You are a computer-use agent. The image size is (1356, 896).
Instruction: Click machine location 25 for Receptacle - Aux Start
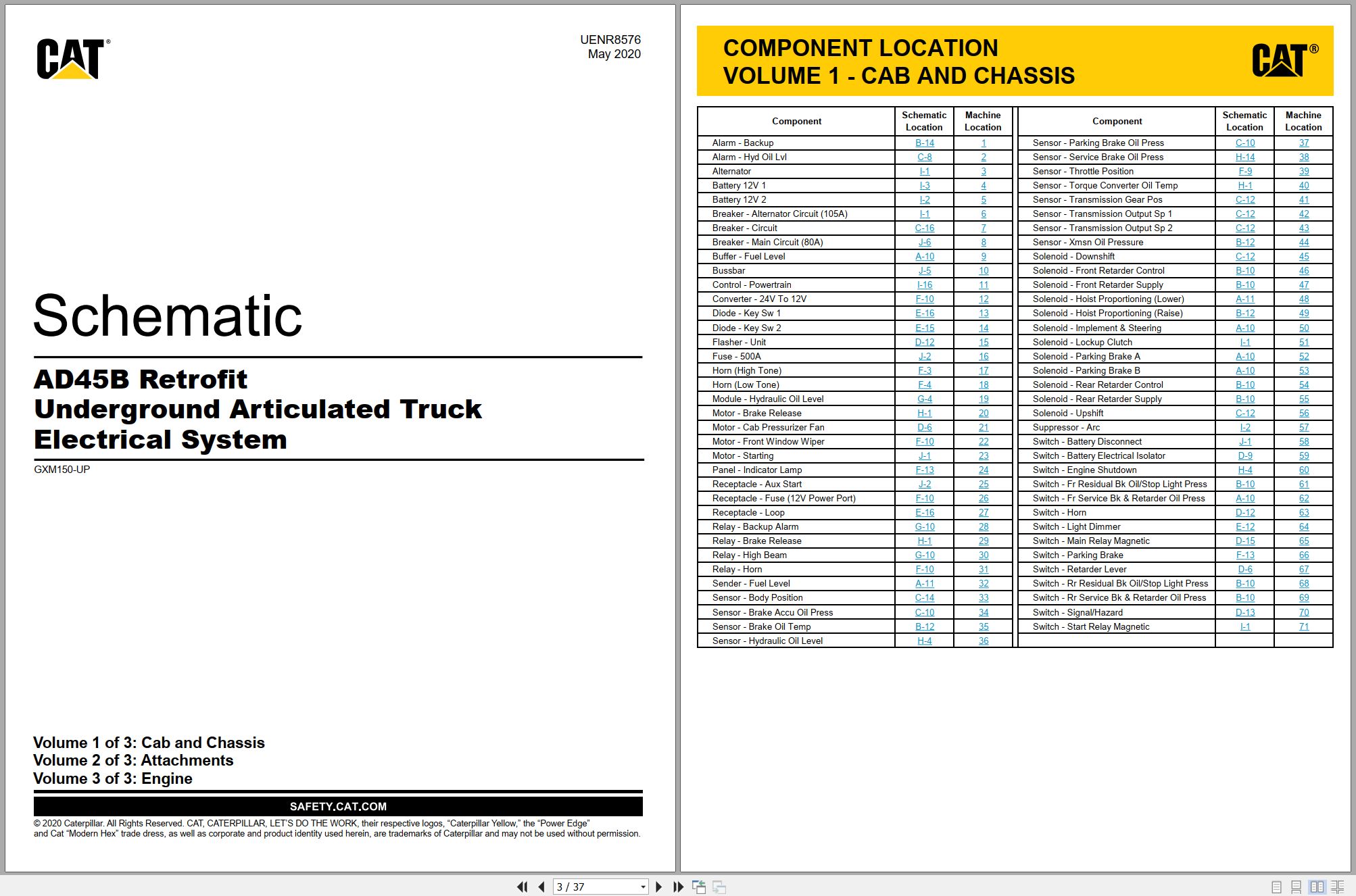click(x=983, y=484)
